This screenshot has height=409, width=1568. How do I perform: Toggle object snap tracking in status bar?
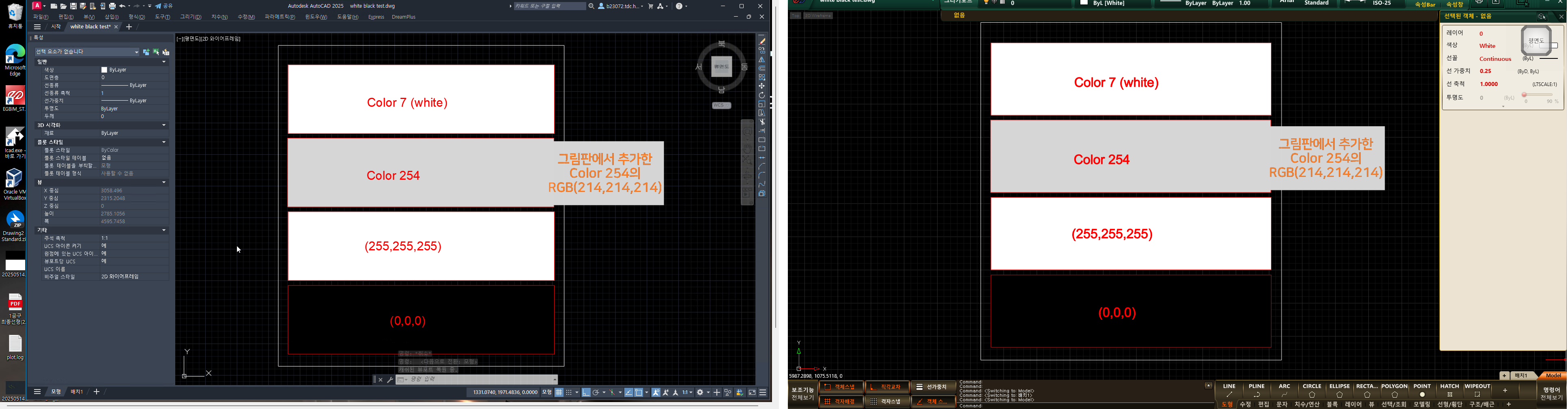[x=629, y=393]
